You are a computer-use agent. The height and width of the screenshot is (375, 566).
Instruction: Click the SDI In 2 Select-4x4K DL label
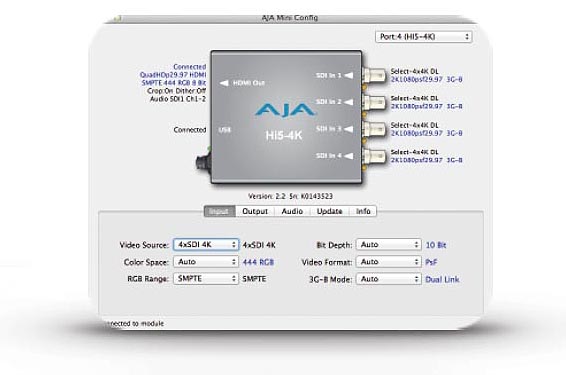coord(414,98)
